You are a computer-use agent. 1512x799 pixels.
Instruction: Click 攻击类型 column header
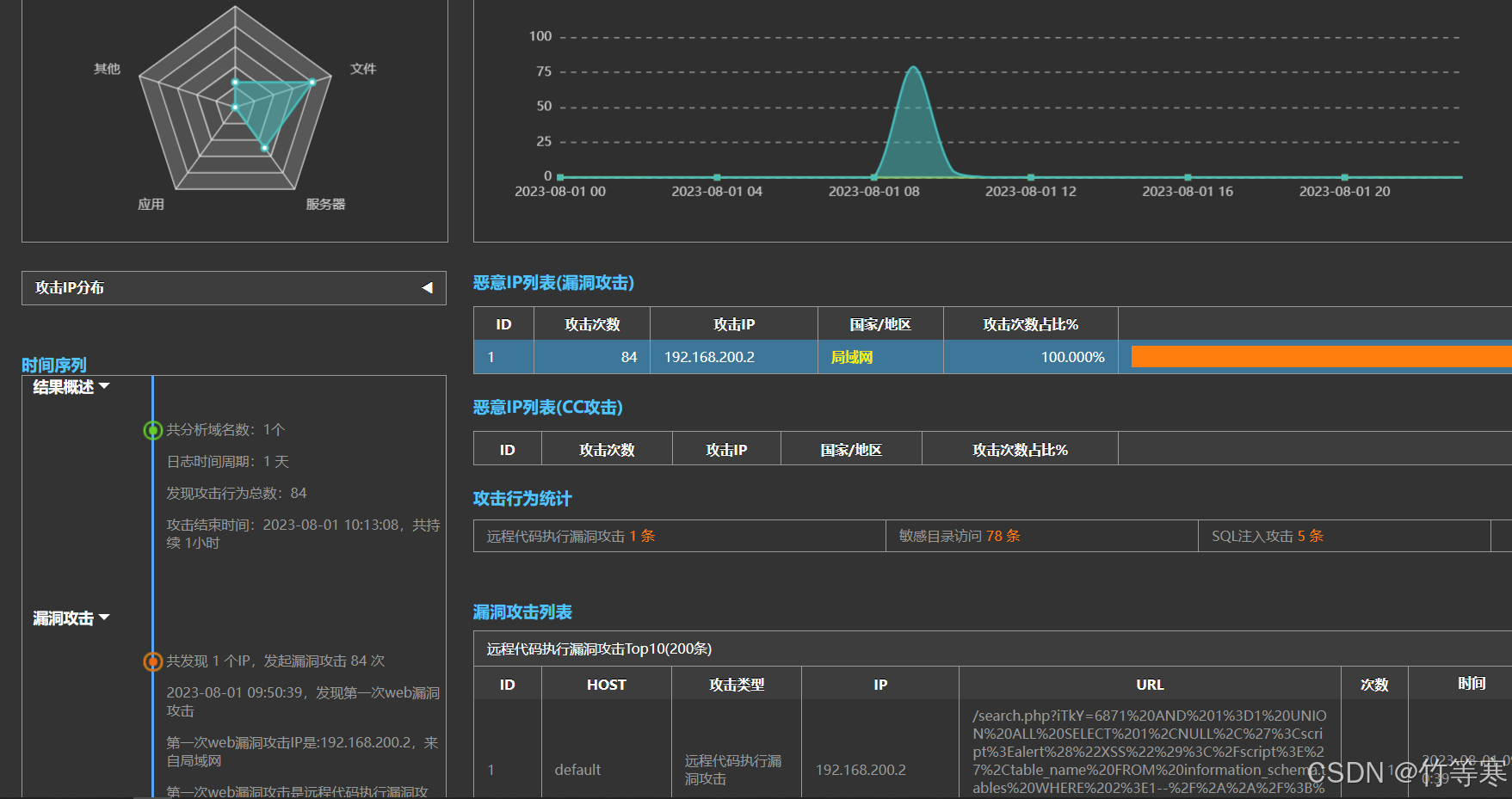point(737,685)
